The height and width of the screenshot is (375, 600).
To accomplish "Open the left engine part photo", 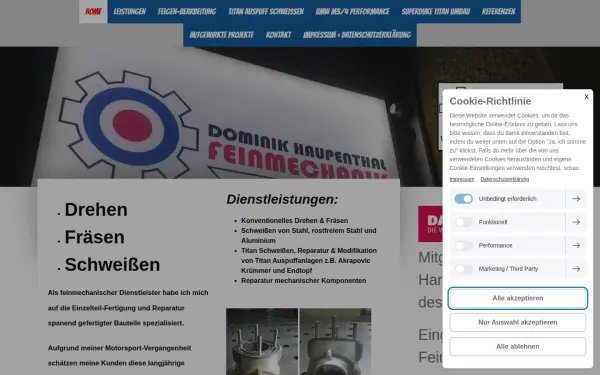I will (262, 341).
